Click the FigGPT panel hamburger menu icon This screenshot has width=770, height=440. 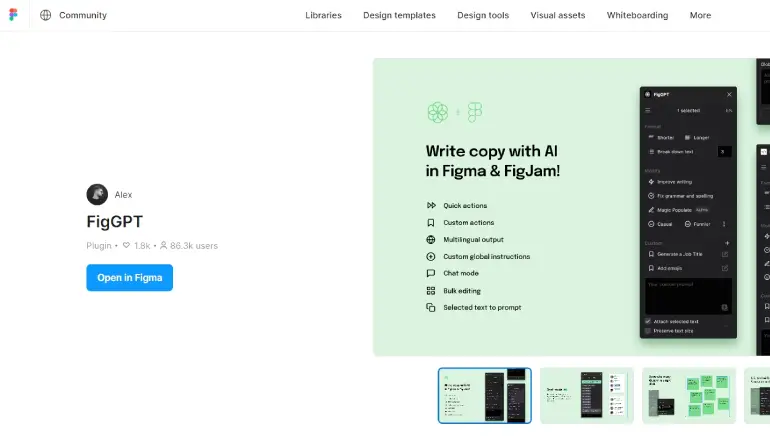coord(648,110)
